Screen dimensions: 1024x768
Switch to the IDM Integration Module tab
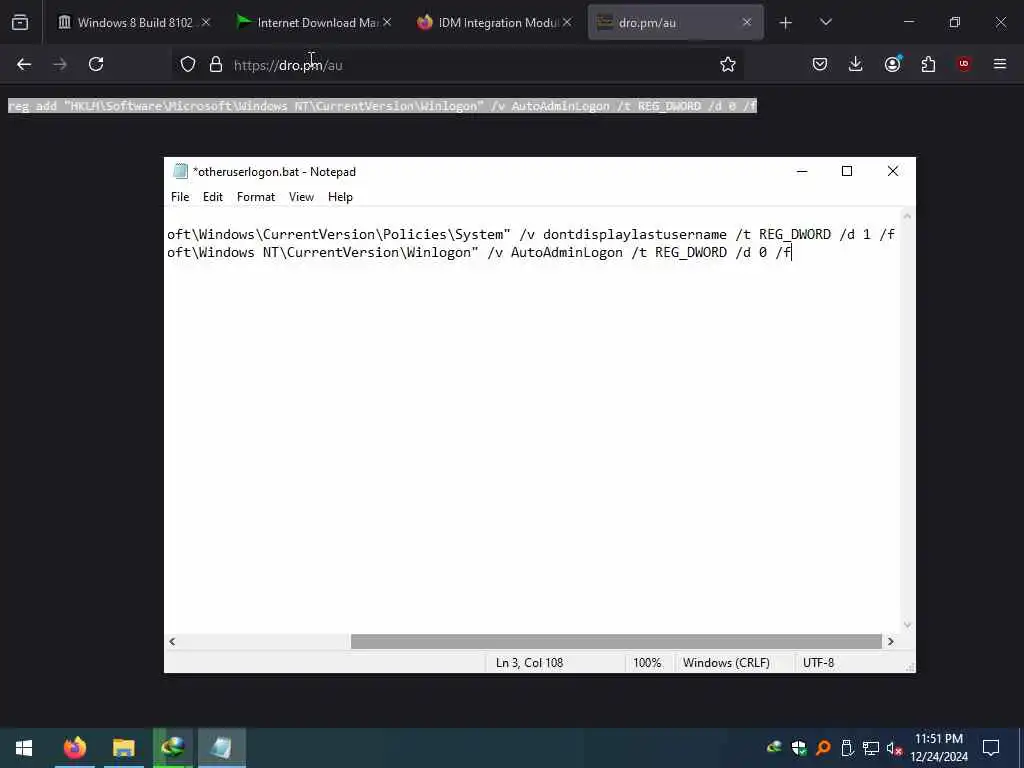pos(494,22)
